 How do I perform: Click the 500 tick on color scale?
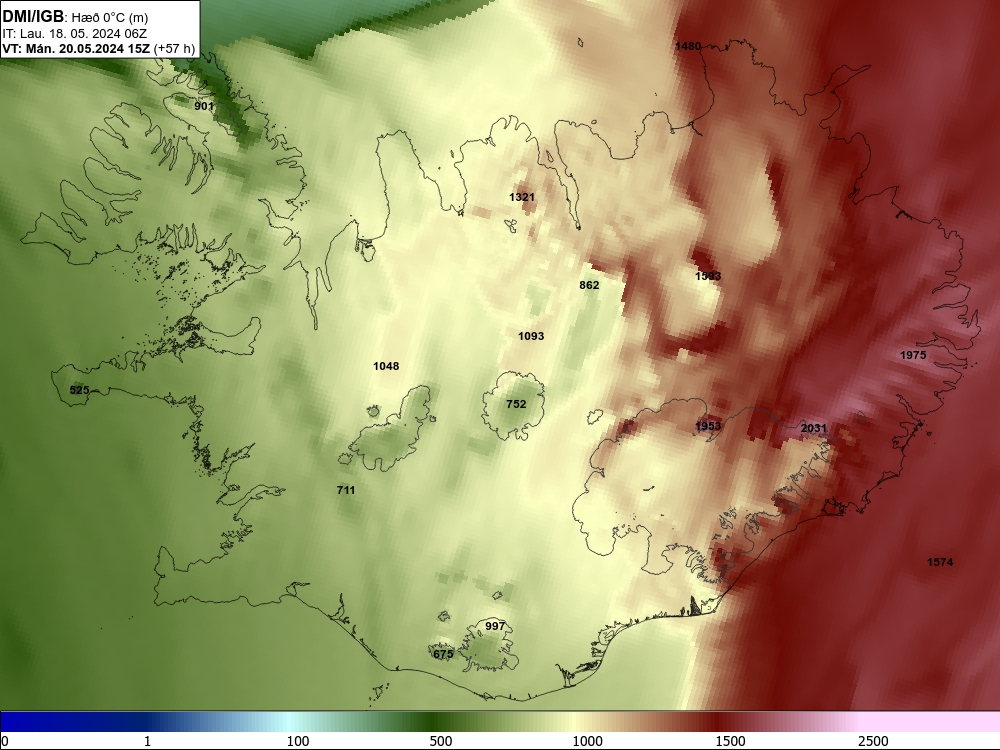pyautogui.click(x=441, y=740)
